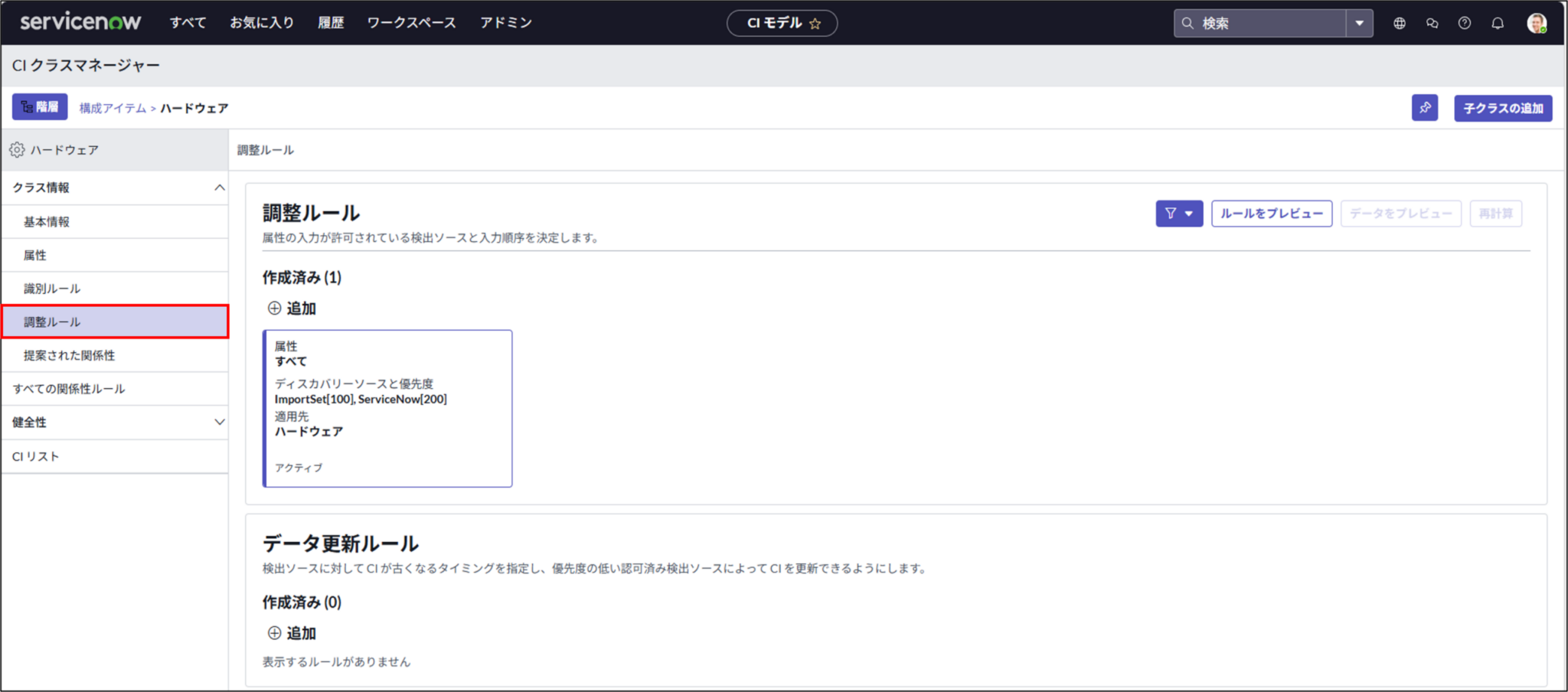The height and width of the screenshot is (692, 1568).
Task: Click the 階層 hierarchy button
Action: pyautogui.click(x=40, y=107)
